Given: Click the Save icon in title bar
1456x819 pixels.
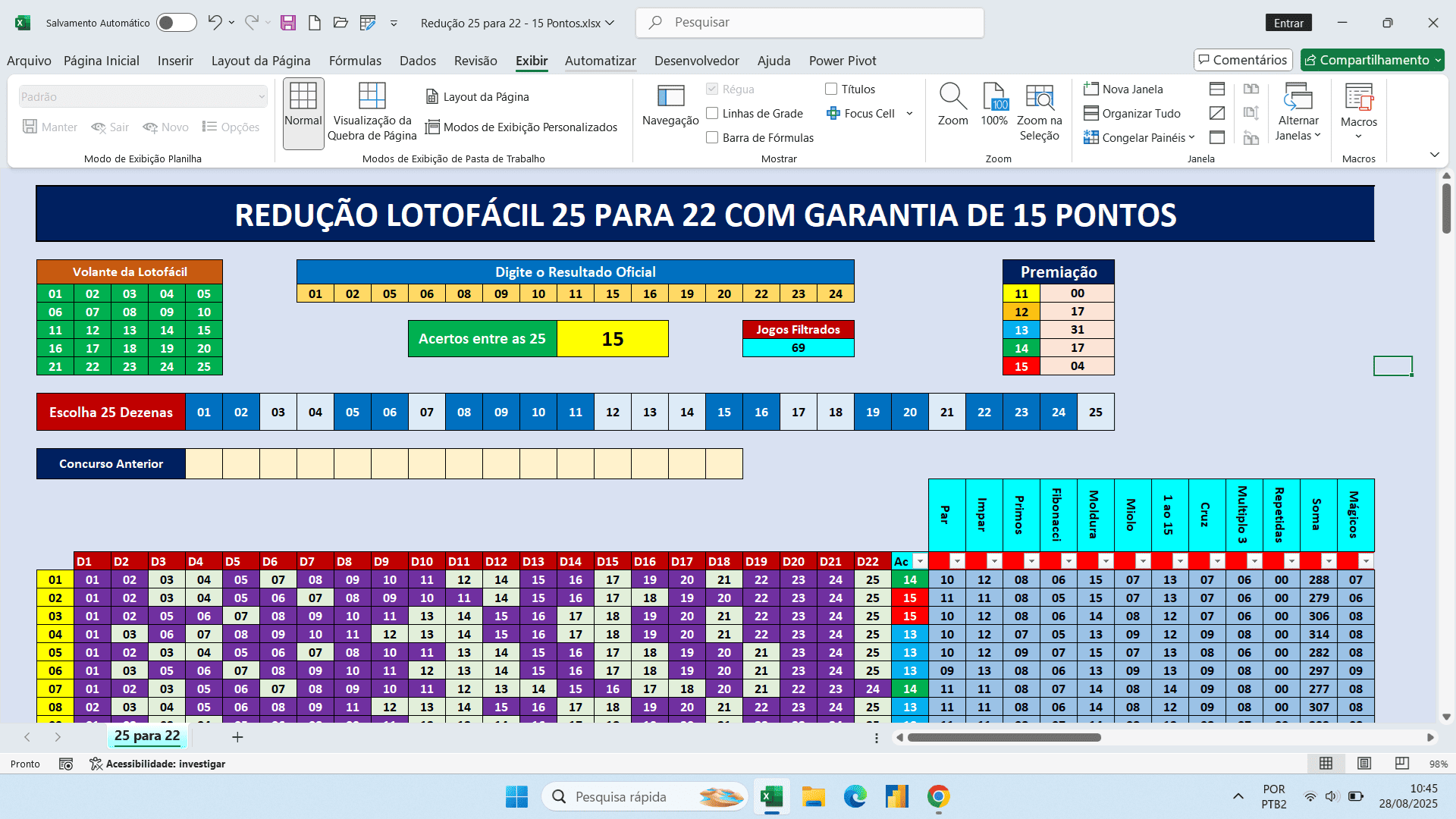Looking at the screenshot, I should click(287, 23).
